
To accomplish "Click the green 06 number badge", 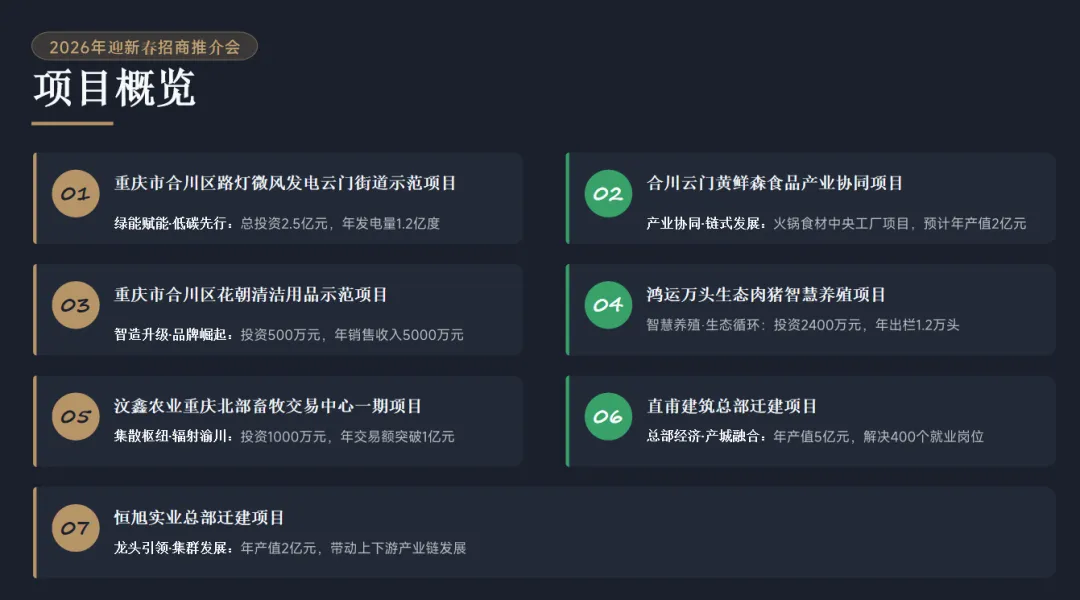I will click(x=608, y=417).
